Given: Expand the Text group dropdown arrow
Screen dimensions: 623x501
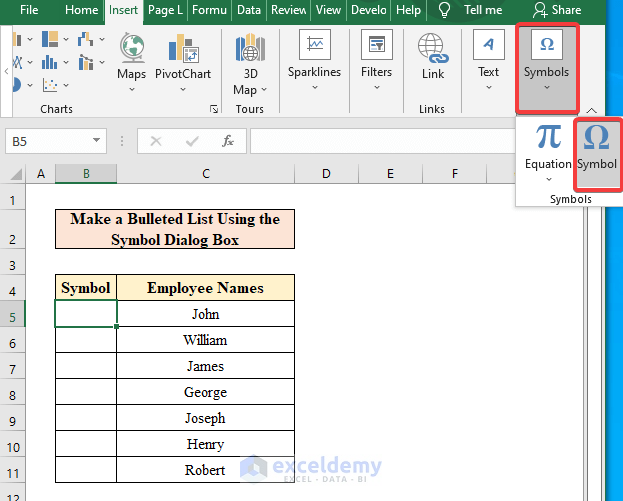Looking at the screenshot, I should pos(489,87).
